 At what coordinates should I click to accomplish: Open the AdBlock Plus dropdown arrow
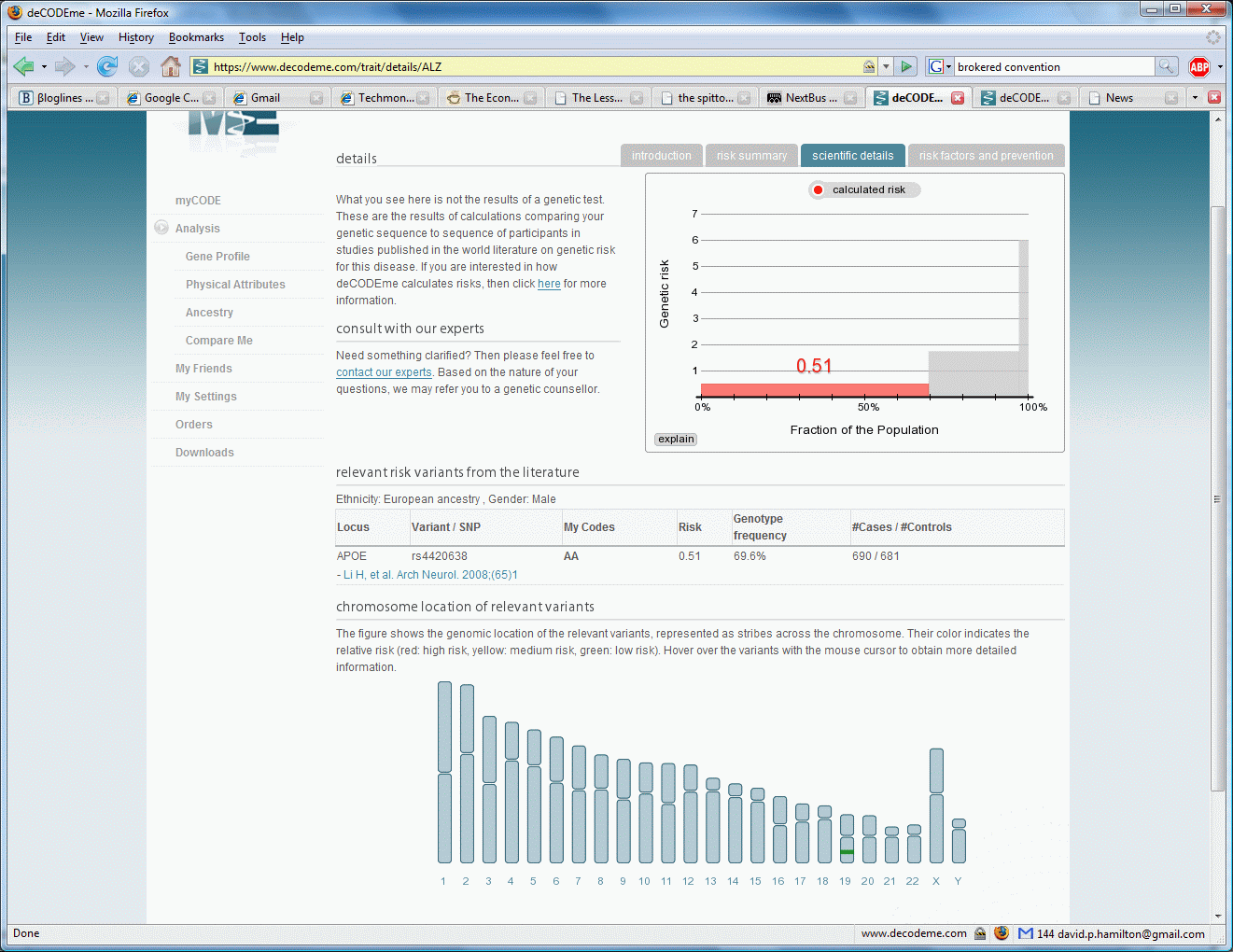point(1219,67)
